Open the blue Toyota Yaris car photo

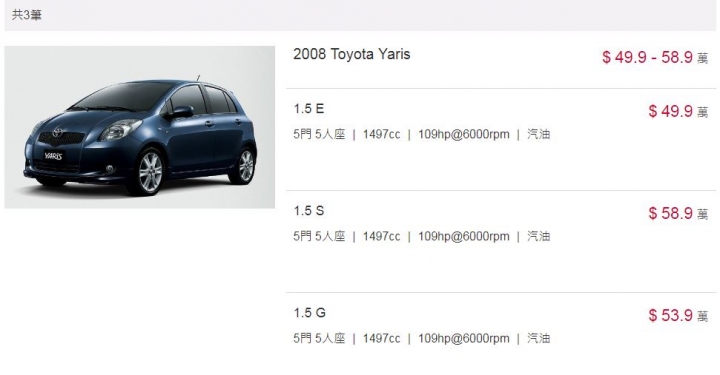140,127
